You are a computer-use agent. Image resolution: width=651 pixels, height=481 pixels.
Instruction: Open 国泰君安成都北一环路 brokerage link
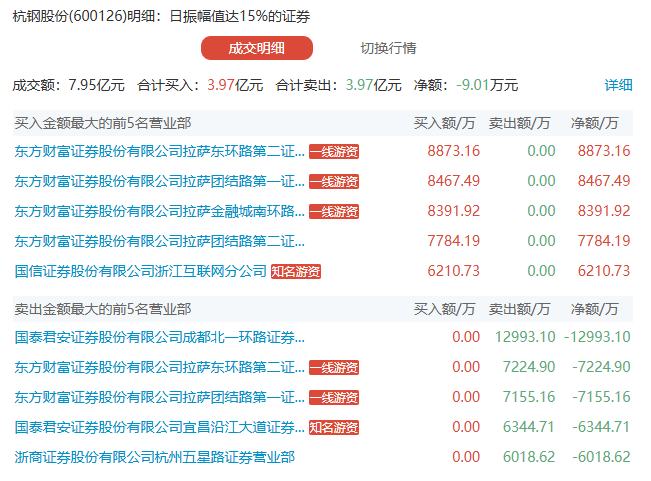(x=159, y=337)
